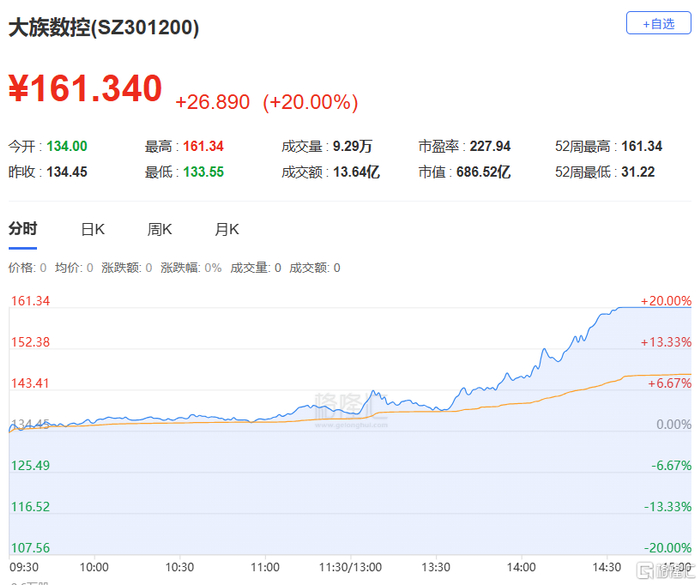
Task: Click the 13:30 time axis label
Action: pos(436,568)
